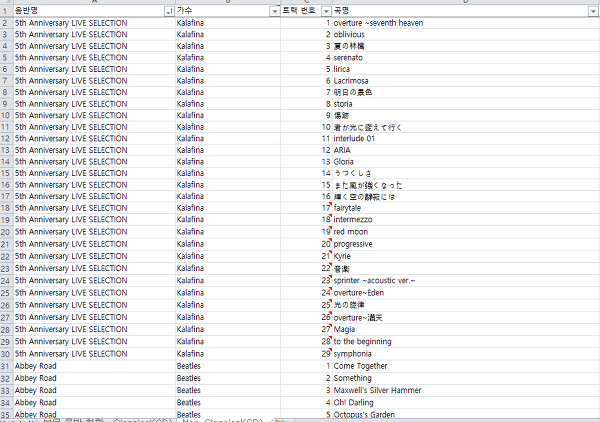Click the cell 'overture ~seventh heaven'
The width and height of the screenshot is (600, 422).
click(465, 23)
